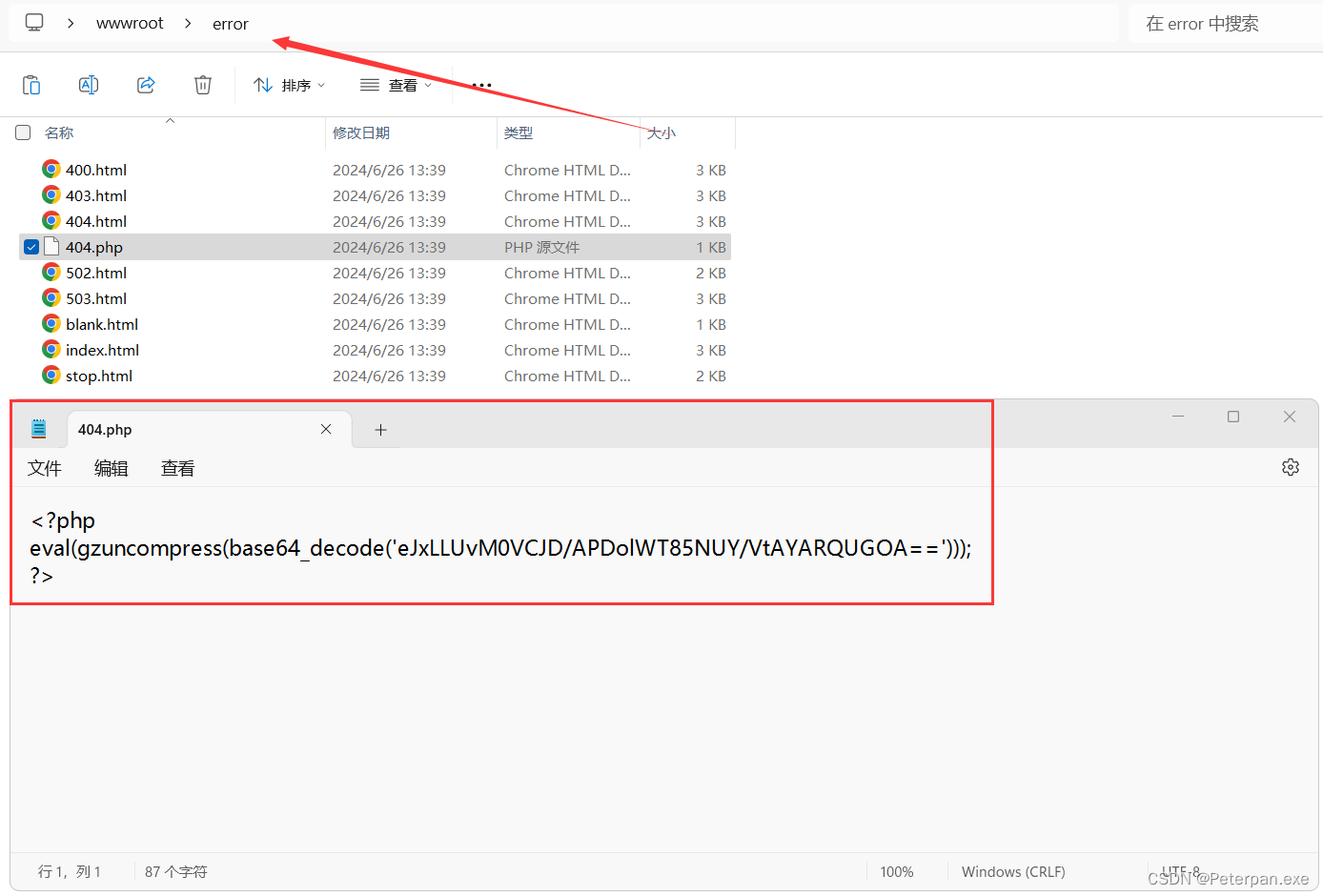Click the This PC monitor icon in address bar
Screen dimensions: 1323x896
tap(34, 23)
